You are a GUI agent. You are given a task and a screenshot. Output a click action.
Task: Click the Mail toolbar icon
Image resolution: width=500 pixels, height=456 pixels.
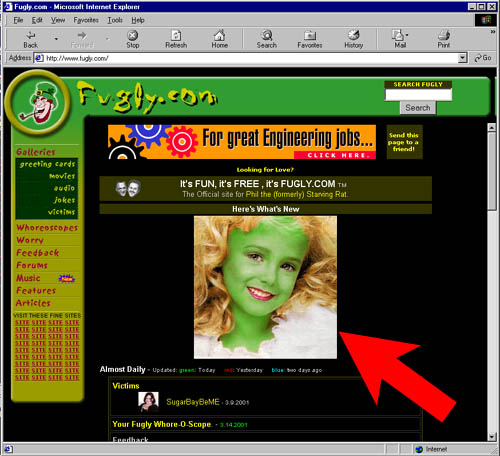point(398,35)
